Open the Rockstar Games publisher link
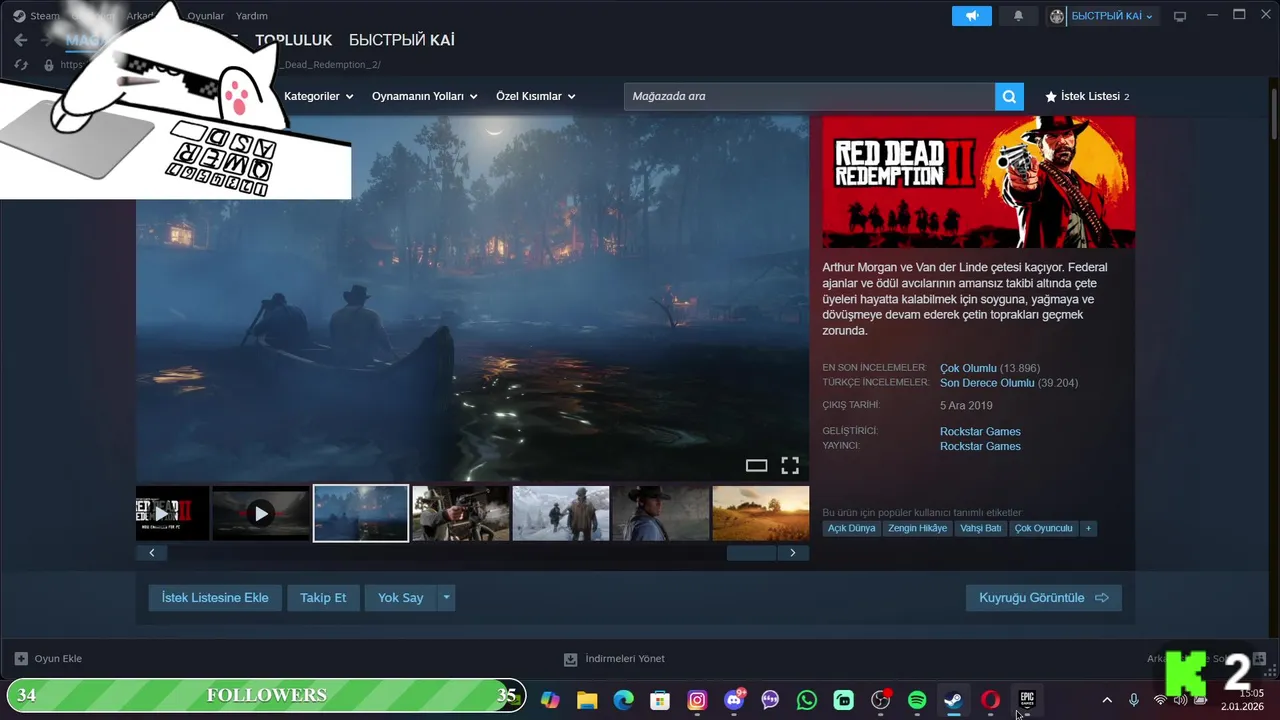Viewport: 1280px width, 720px height. click(980, 446)
